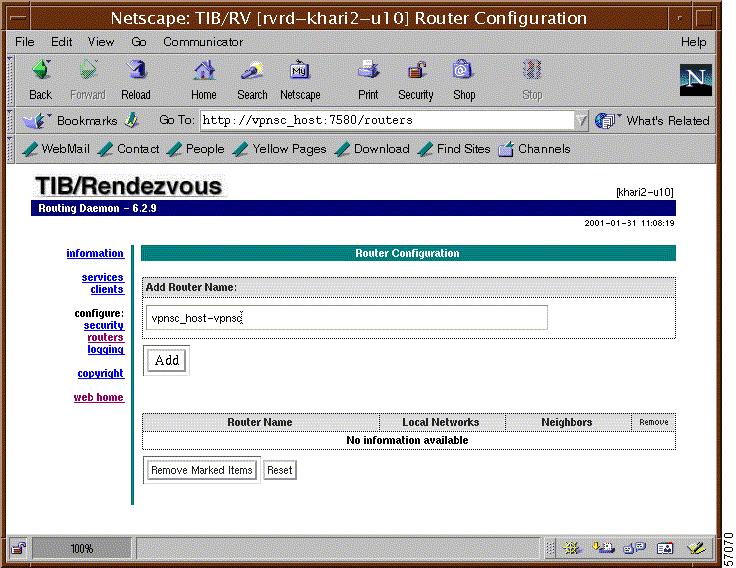Open the People personal toolbar shortcut
This screenshot has height=568, width=736.
pyautogui.click(x=195, y=149)
